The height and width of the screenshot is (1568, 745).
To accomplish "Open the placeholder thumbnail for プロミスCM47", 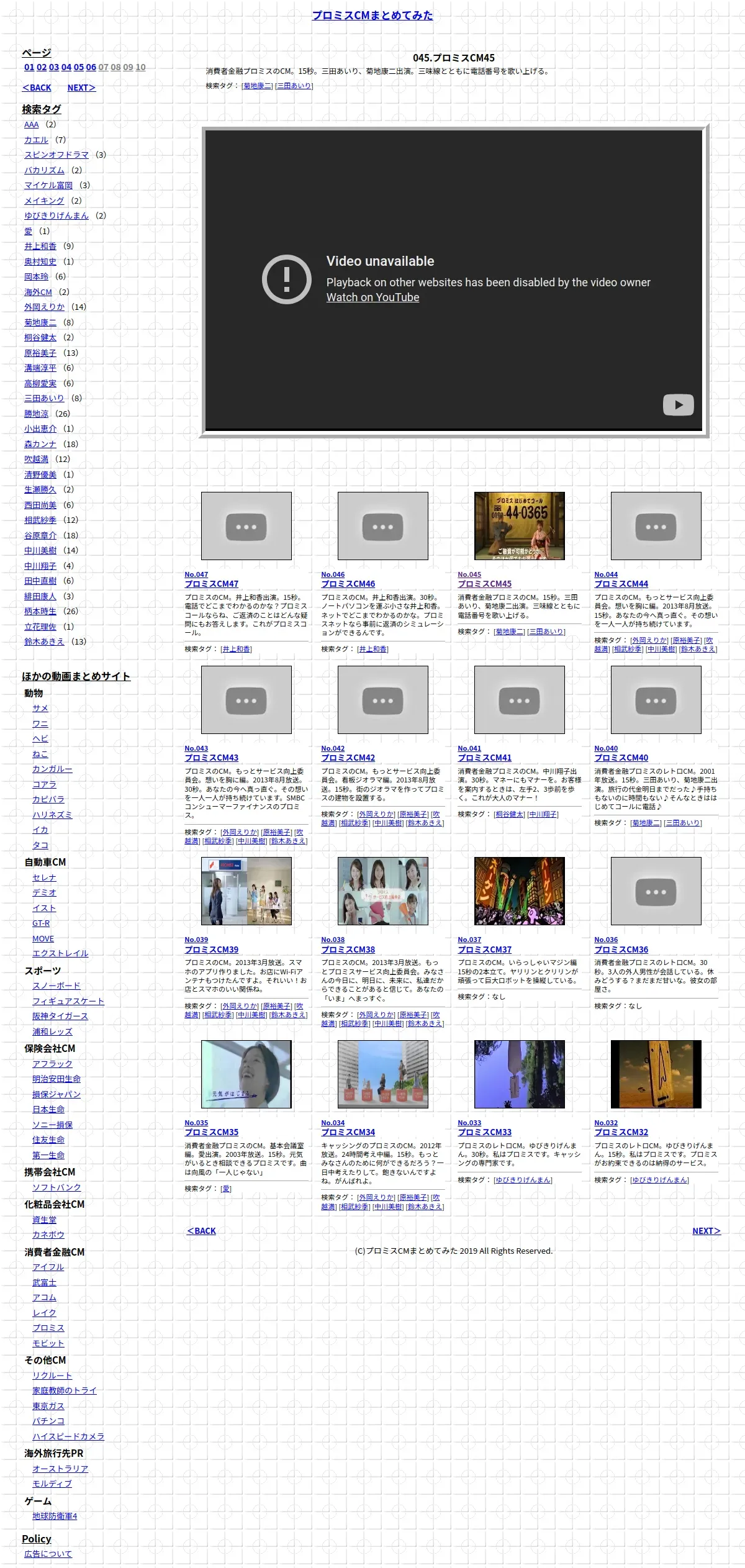I will pyautogui.click(x=246, y=526).
